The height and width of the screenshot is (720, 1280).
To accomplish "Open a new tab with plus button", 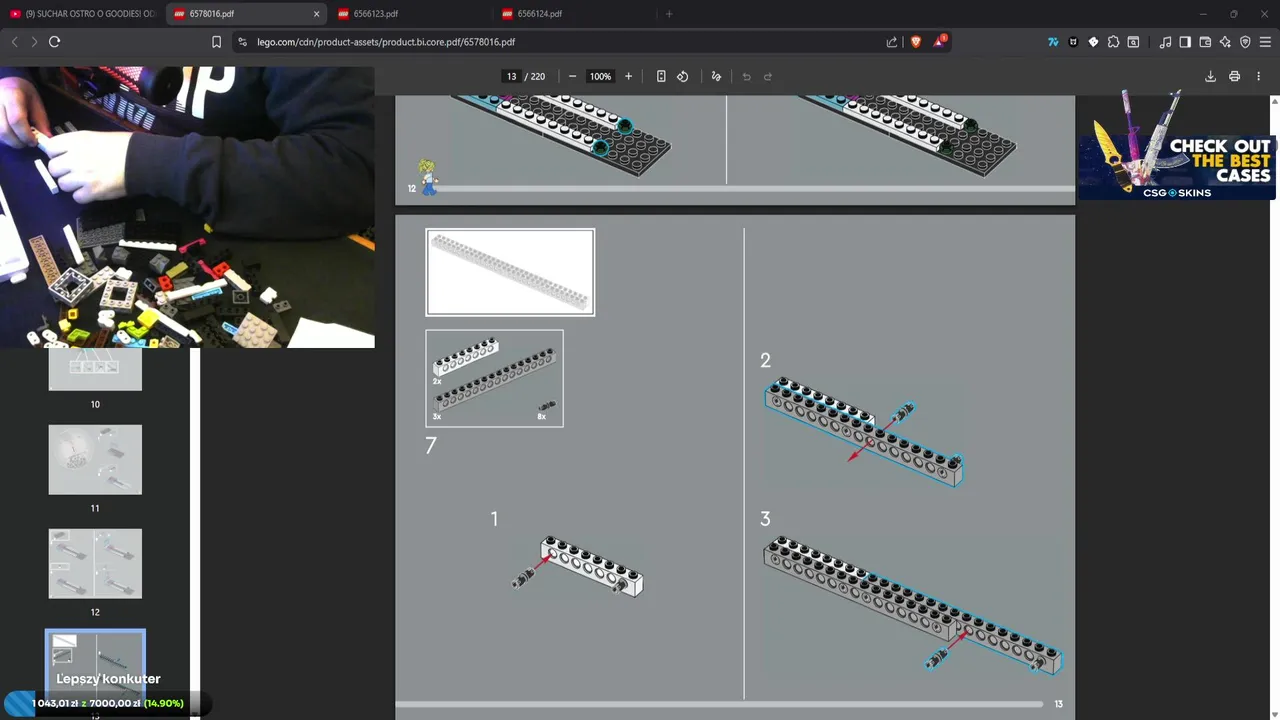I will [x=669, y=14].
